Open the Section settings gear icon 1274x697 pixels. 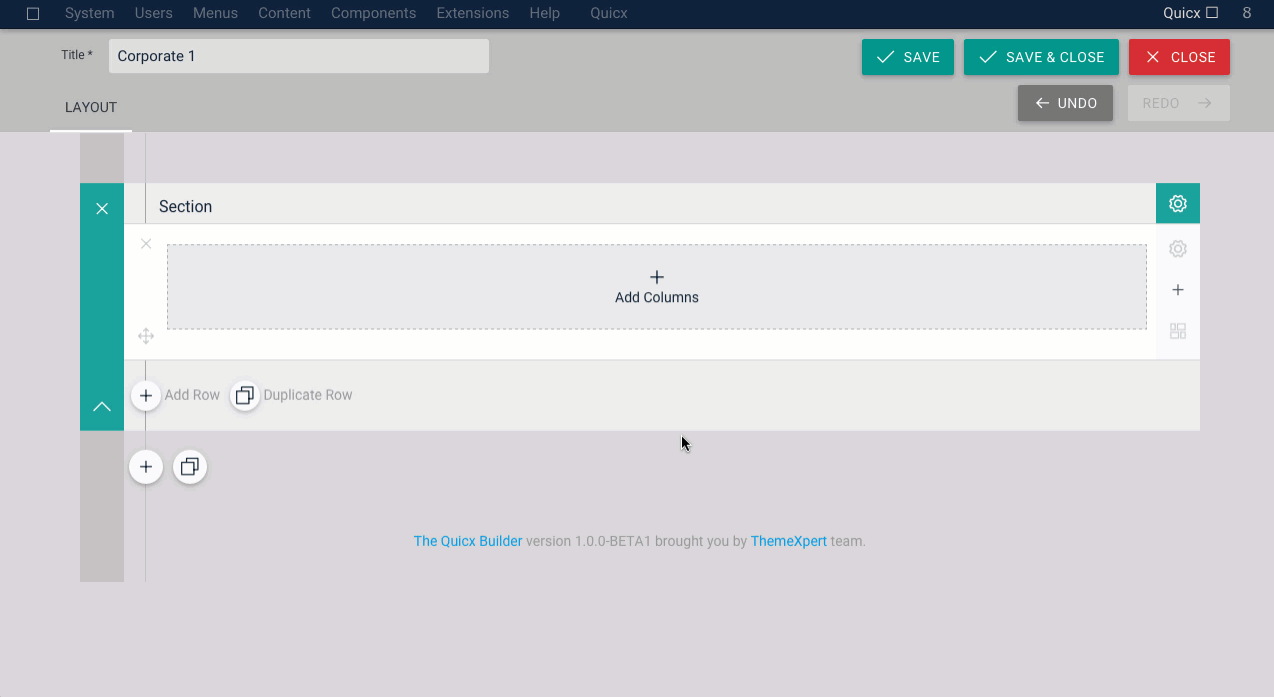click(x=1177, y=203)
